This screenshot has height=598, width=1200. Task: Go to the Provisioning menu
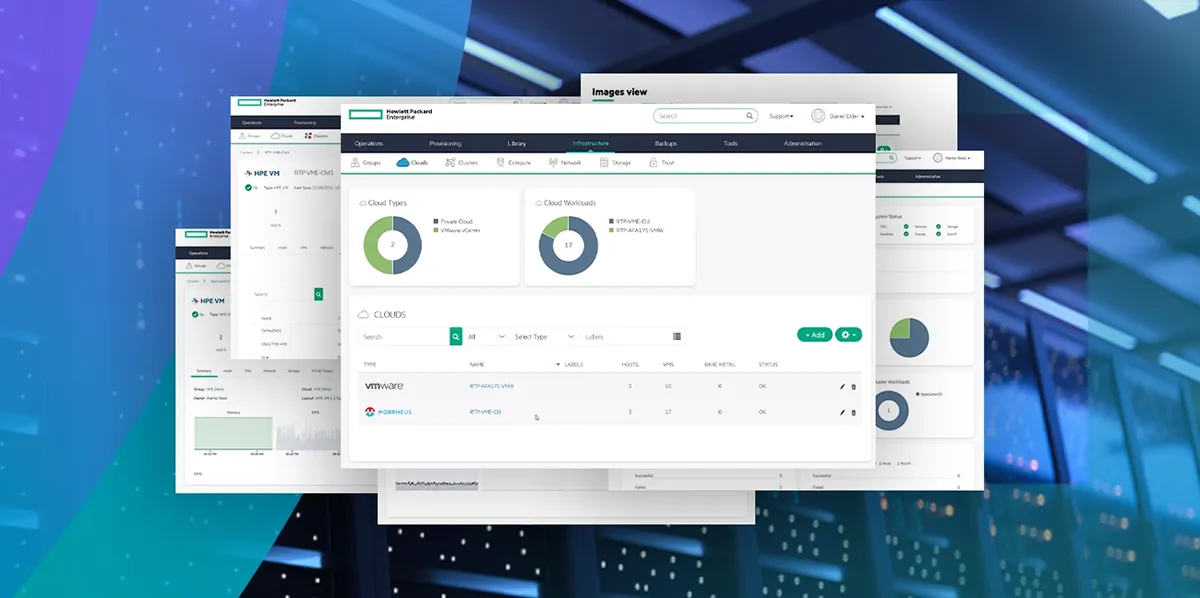[x=445, y=143]
